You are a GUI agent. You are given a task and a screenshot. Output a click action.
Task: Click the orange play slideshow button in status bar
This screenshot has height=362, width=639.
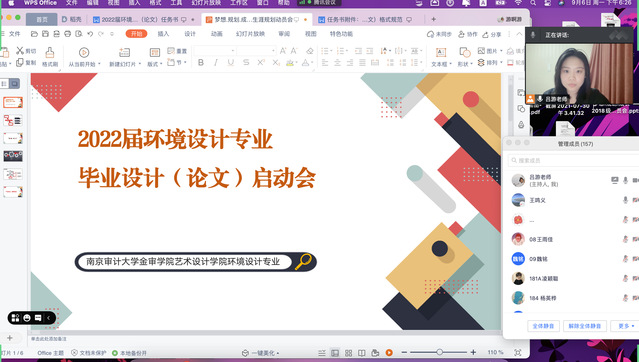click(x=389, y=353)
